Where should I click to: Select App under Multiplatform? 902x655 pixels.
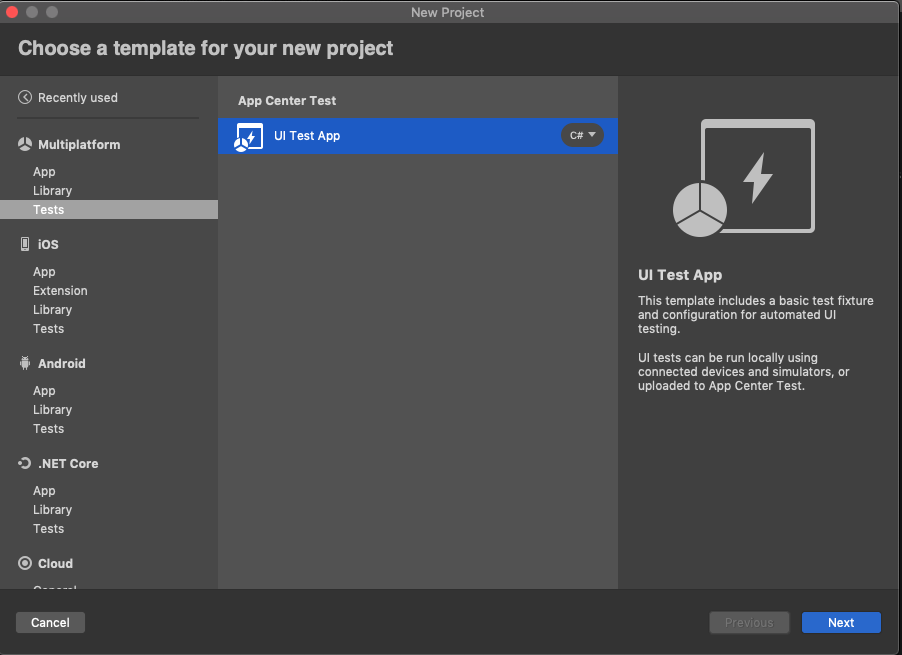[44, 171]
